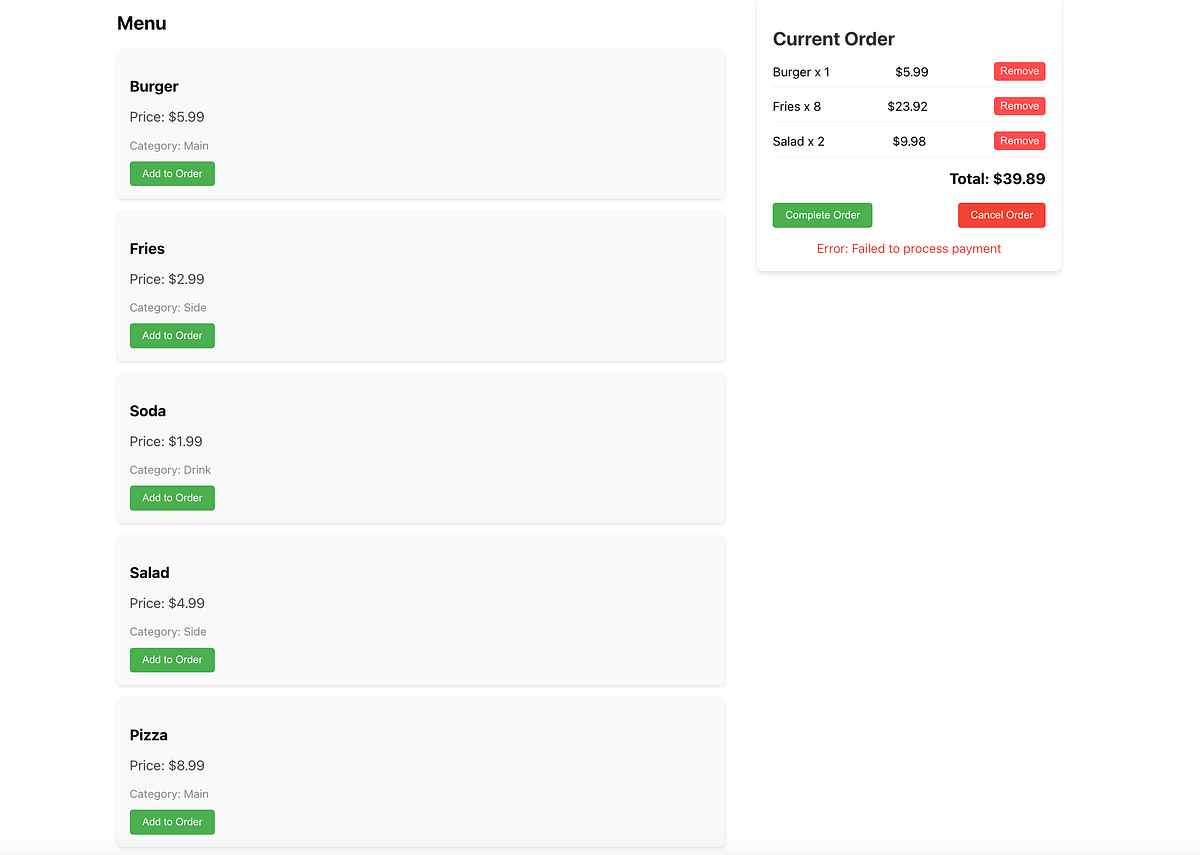1200x855 pixels.
Task: Add Burger to the order
Action: click(171, 173)
